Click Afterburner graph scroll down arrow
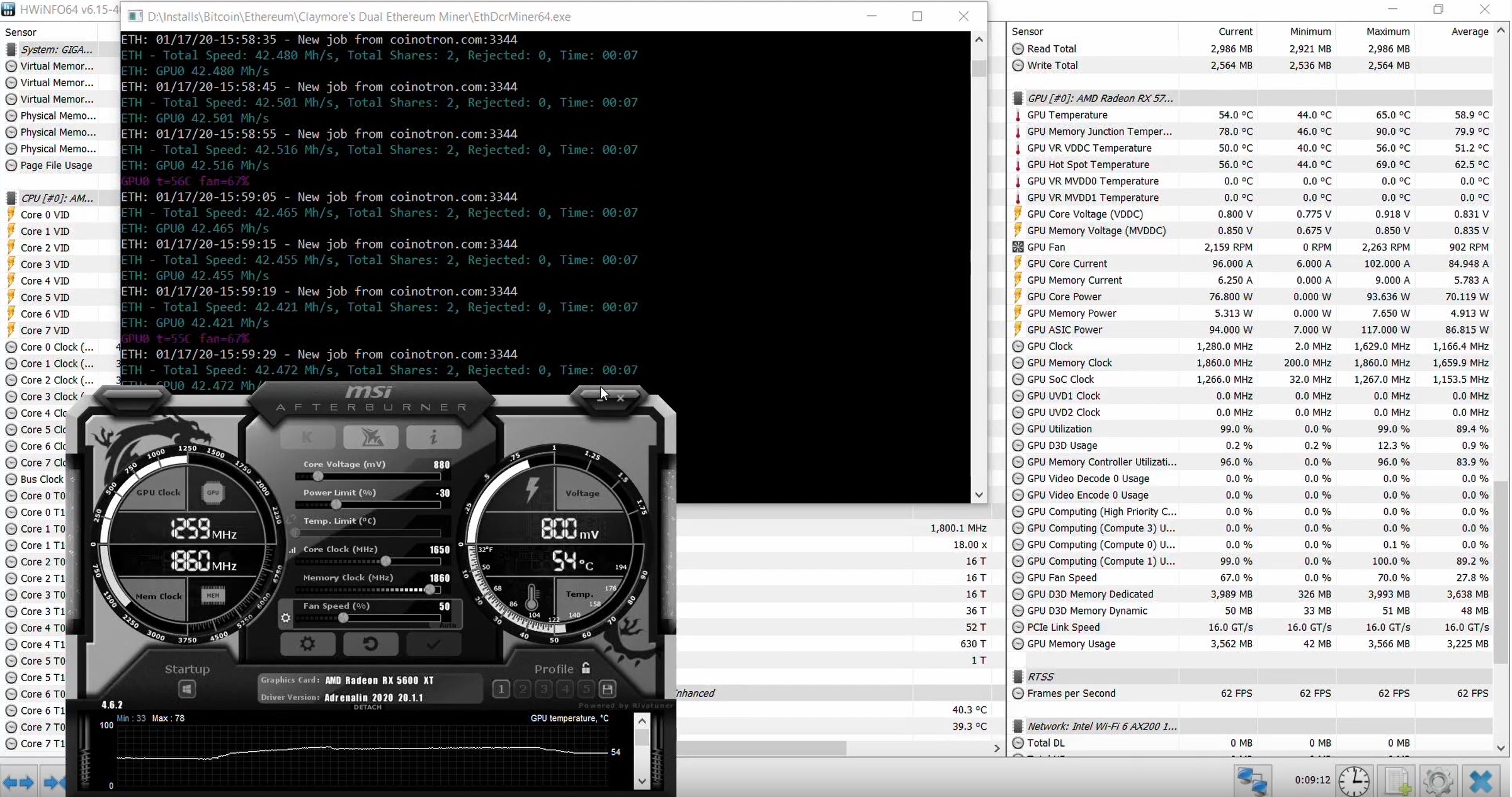This screenshot has width=1512, height=797. pos(642,781)
